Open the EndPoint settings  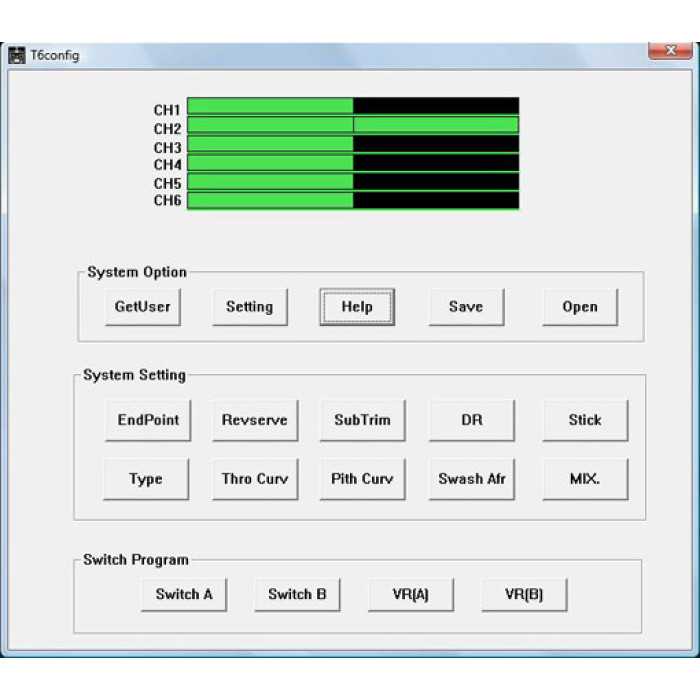point(148,420)
